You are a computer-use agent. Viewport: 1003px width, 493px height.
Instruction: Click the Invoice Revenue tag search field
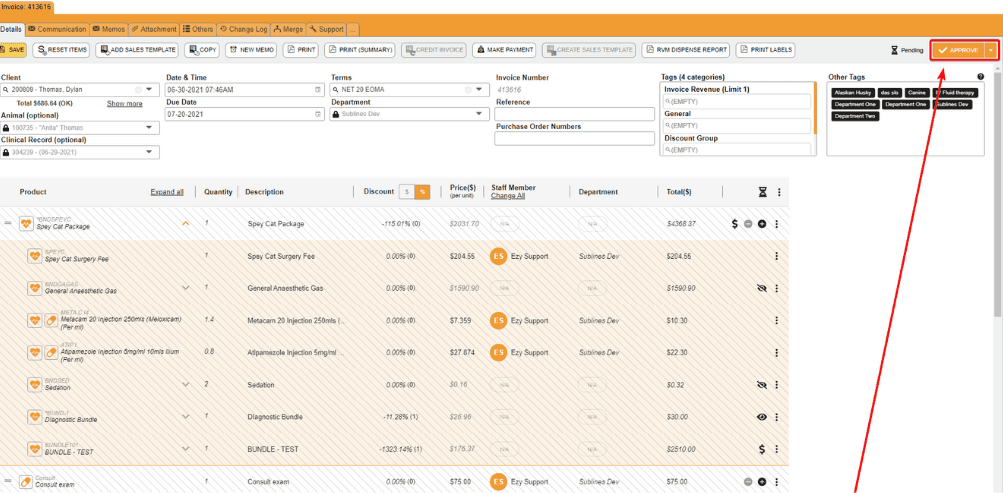point(738,101)
